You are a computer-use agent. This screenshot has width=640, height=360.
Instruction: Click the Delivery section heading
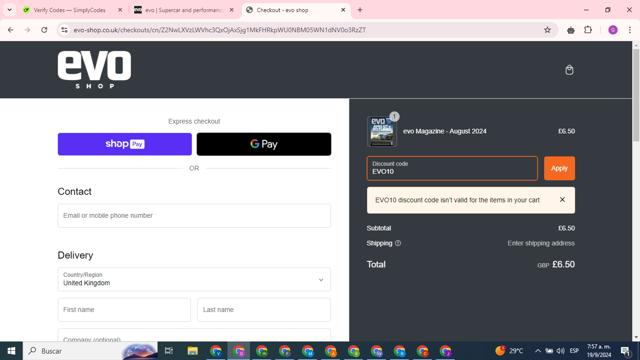coord(75,255)
